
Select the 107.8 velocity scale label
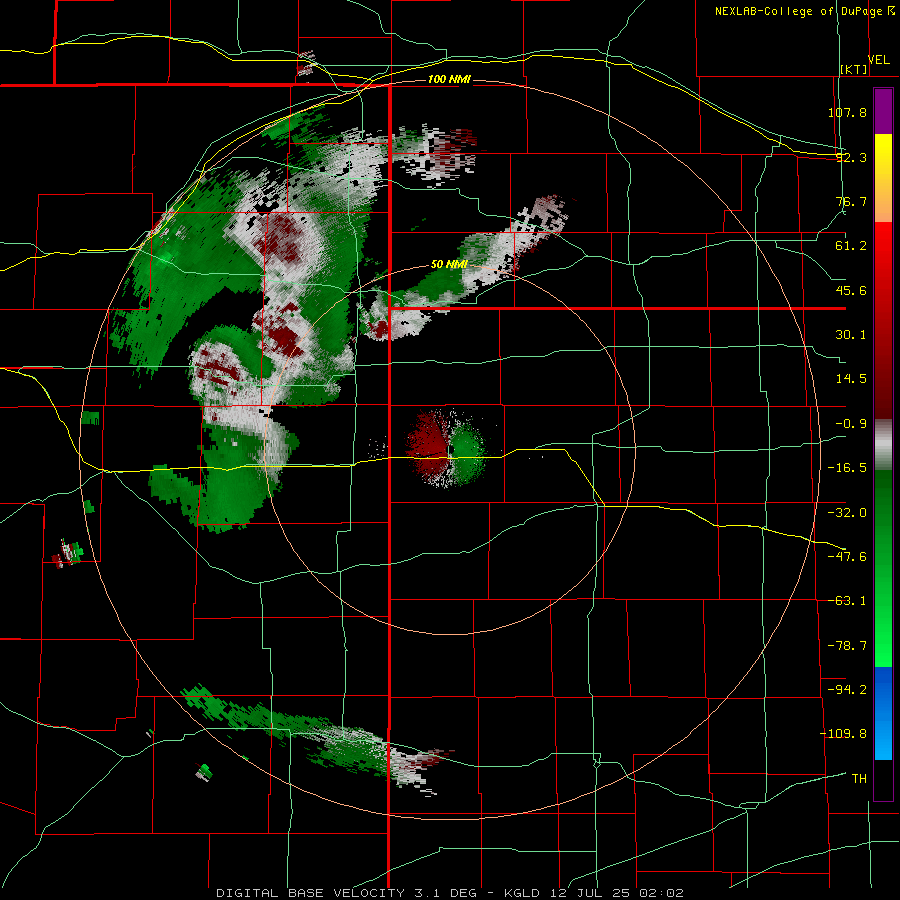pos(847,112)
